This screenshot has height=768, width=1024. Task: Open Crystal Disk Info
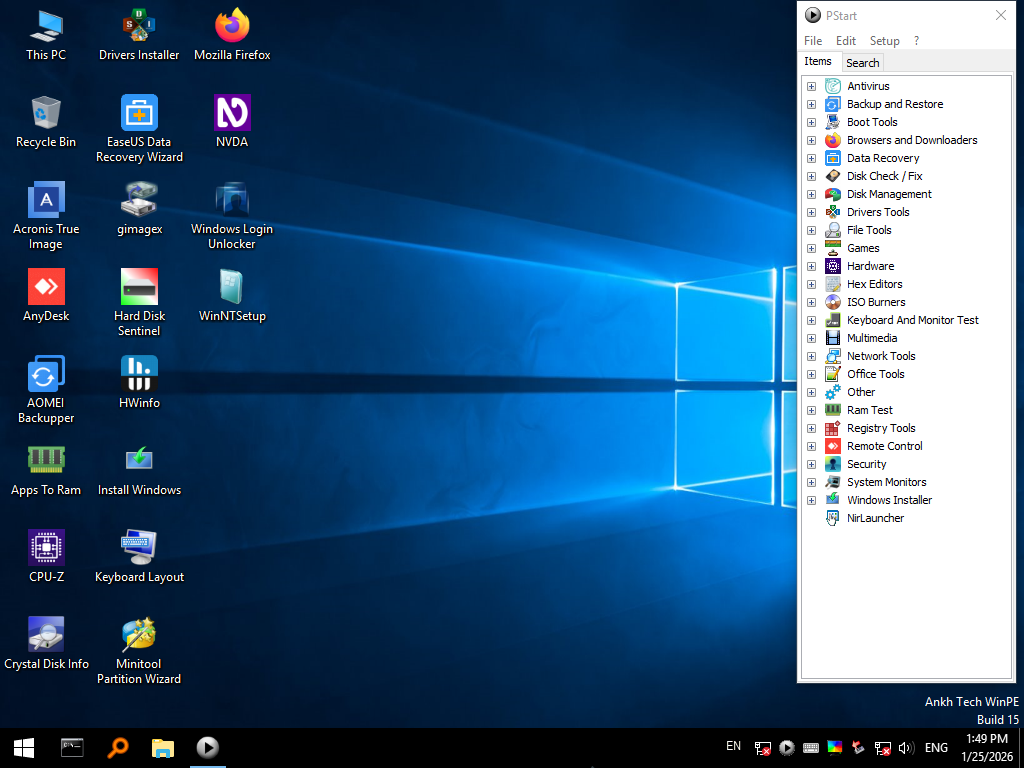(46, 633)
